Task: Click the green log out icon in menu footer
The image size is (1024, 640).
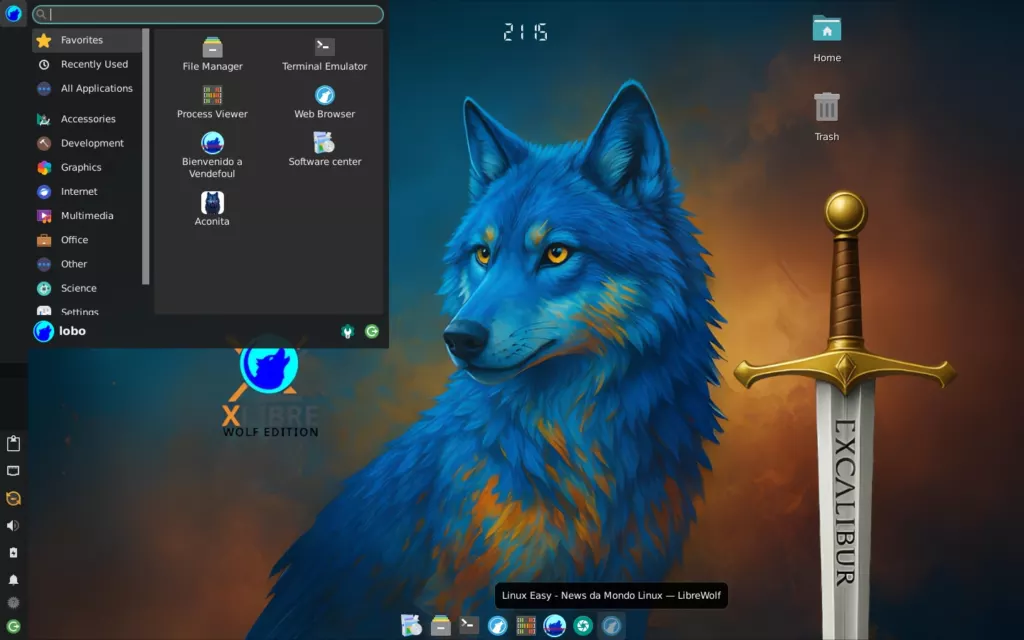Action: click(x=372, y=332)
